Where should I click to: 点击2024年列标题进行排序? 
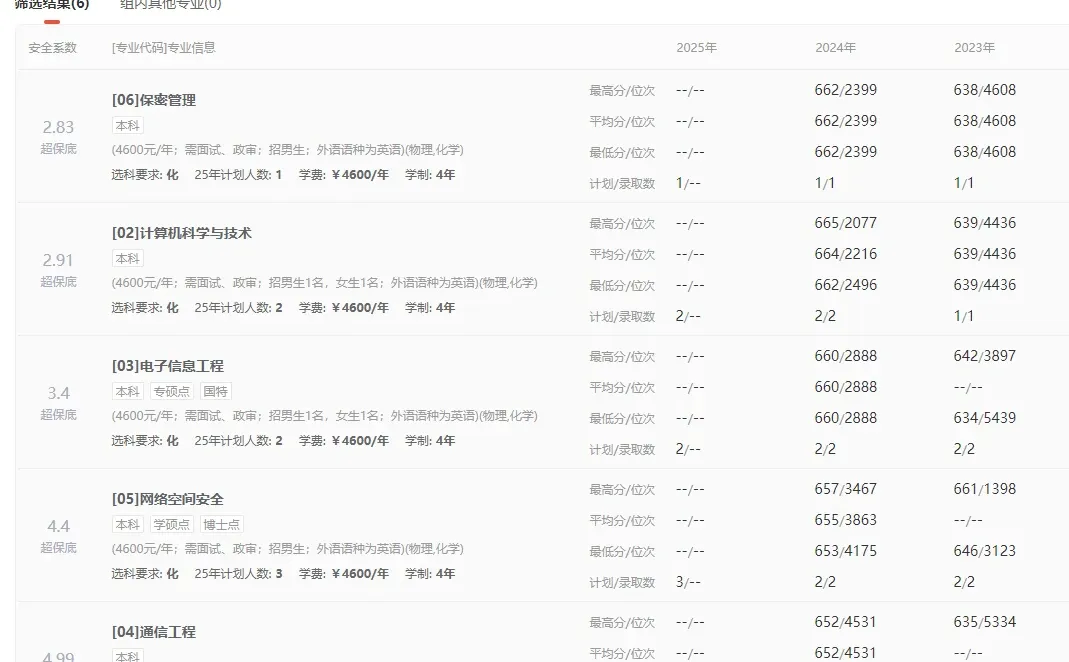[x=835, y=47]
